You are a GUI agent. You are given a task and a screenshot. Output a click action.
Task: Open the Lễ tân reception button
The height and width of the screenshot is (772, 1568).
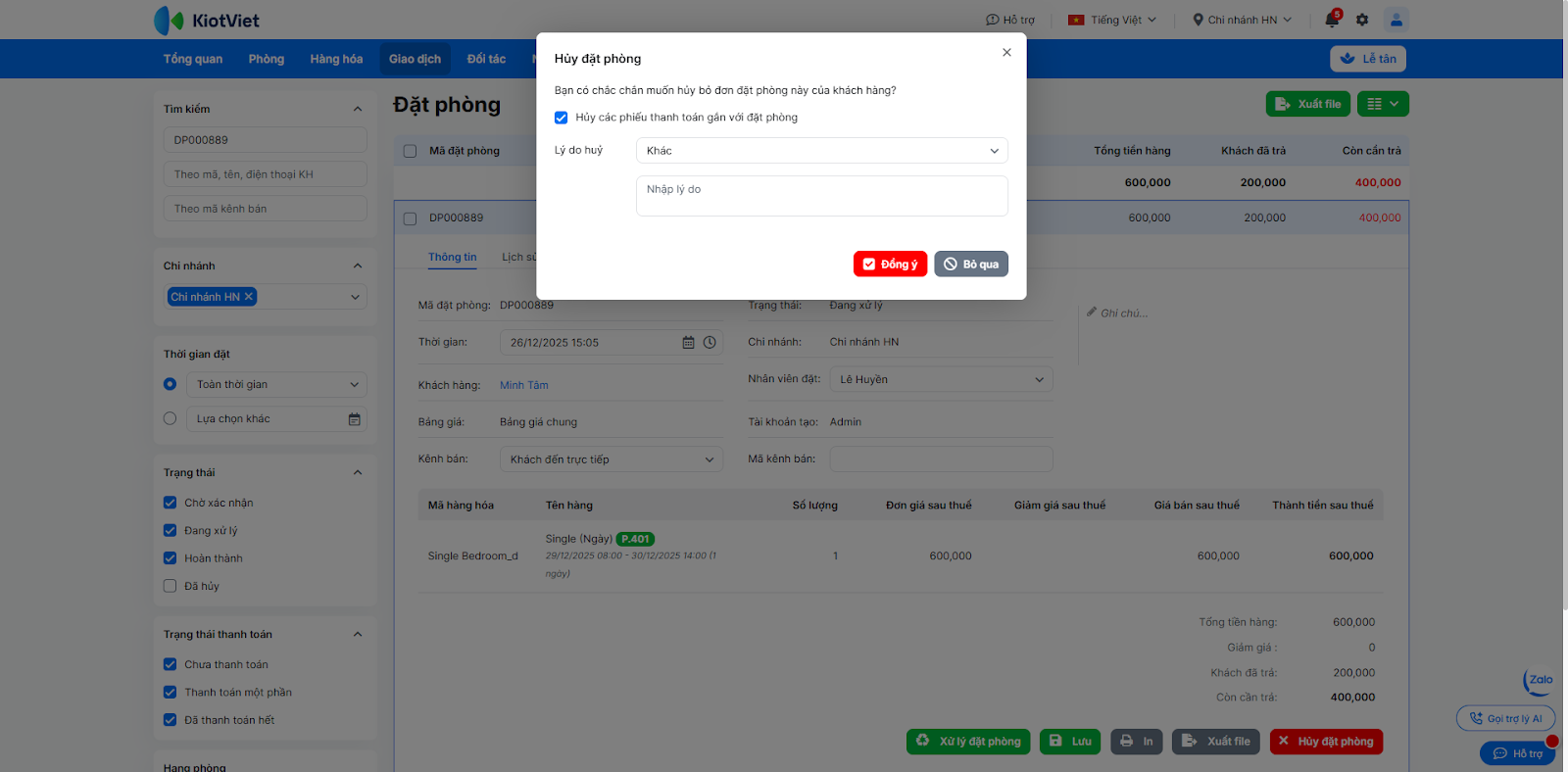tap(1368, 59)
